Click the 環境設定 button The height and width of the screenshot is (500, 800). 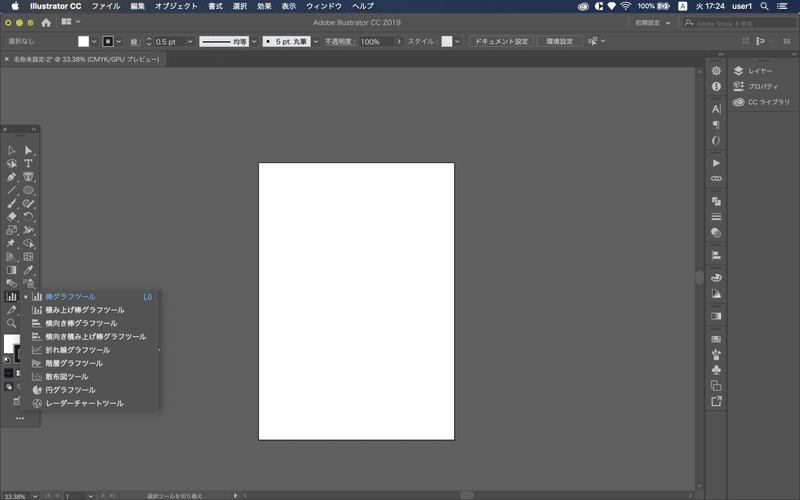click(560, 41)
